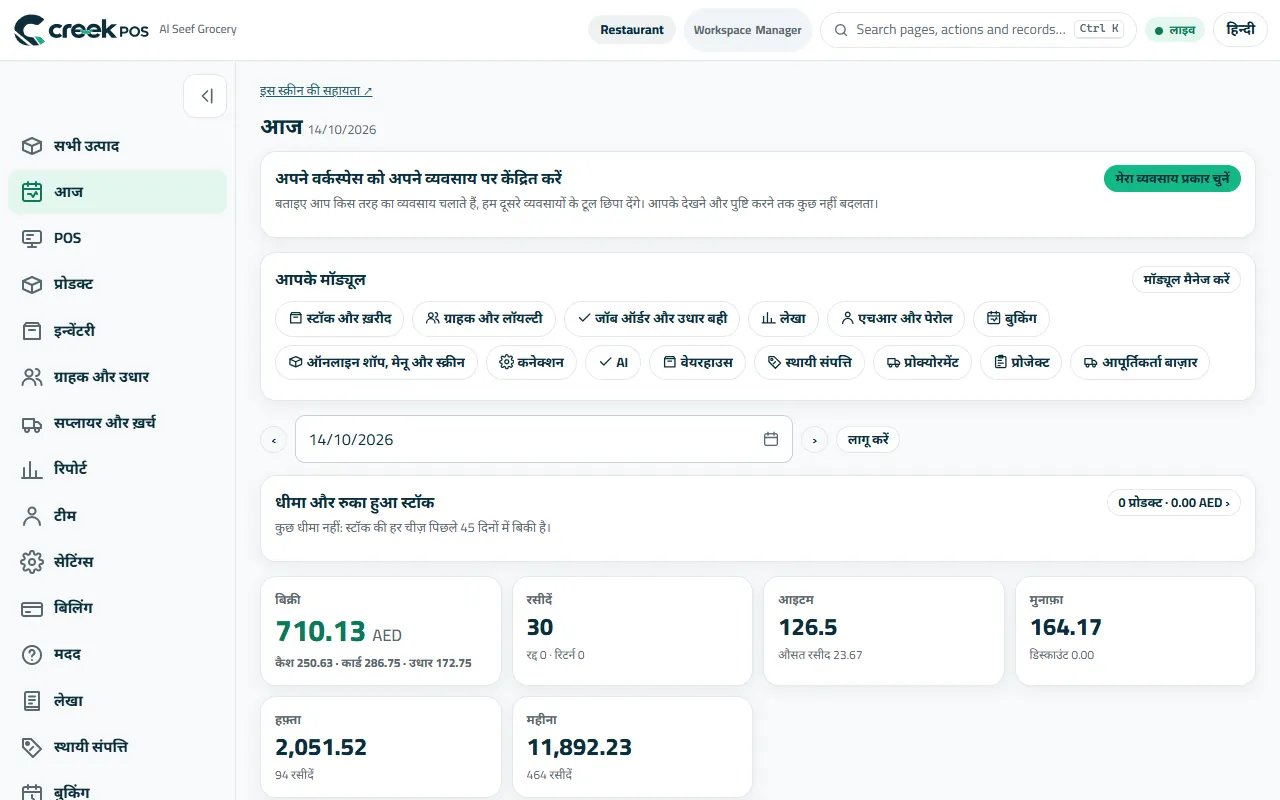The height and width of the screenshot is (800, 1280).
Task: Toggle the वेयरहाउस module chip
Action: click(x=698, y=362)
